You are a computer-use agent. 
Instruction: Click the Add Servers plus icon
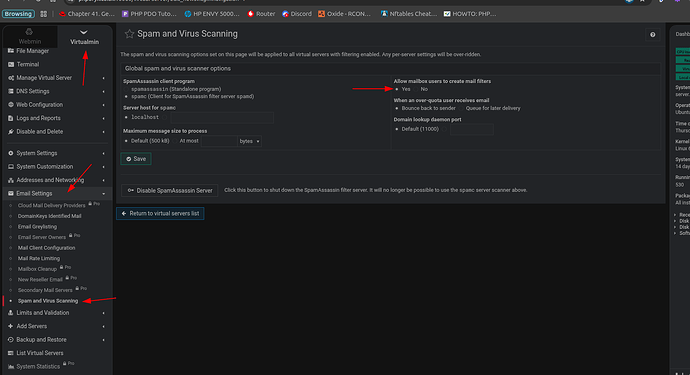(x=11, y=326)
